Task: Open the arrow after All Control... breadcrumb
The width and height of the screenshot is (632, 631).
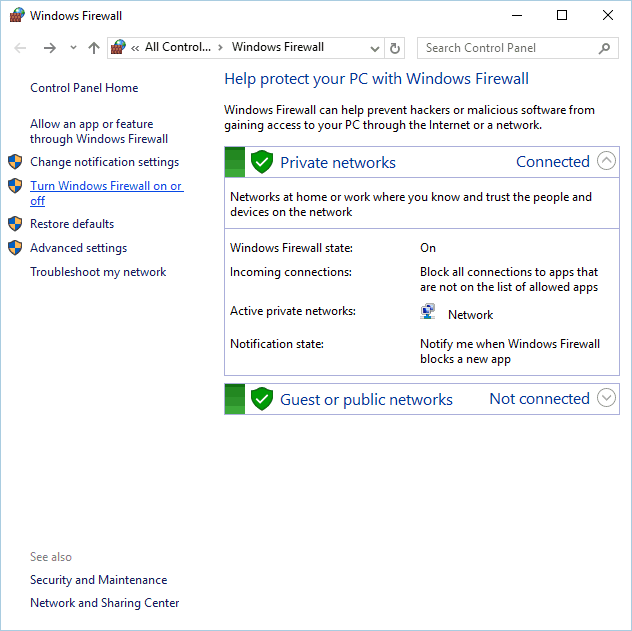Action: (220, 48)
